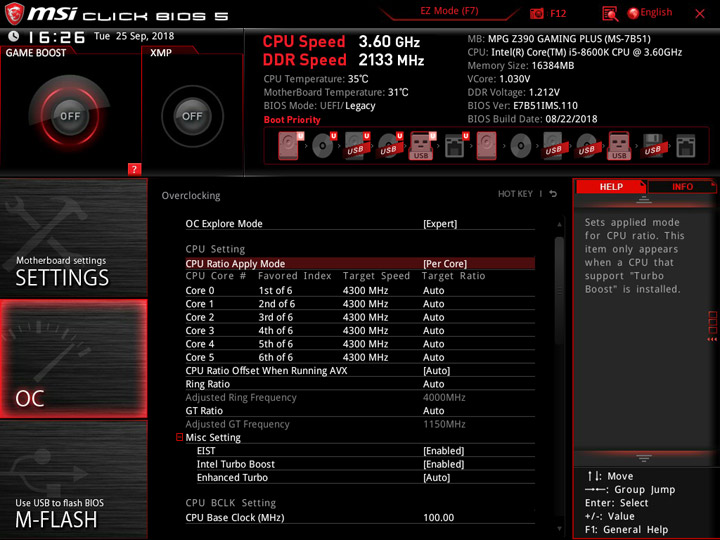Image resolution: width=720 pixels, height=540 pixels.
Task: Click the scrollbar up arrow
Action: pos(559,225)
